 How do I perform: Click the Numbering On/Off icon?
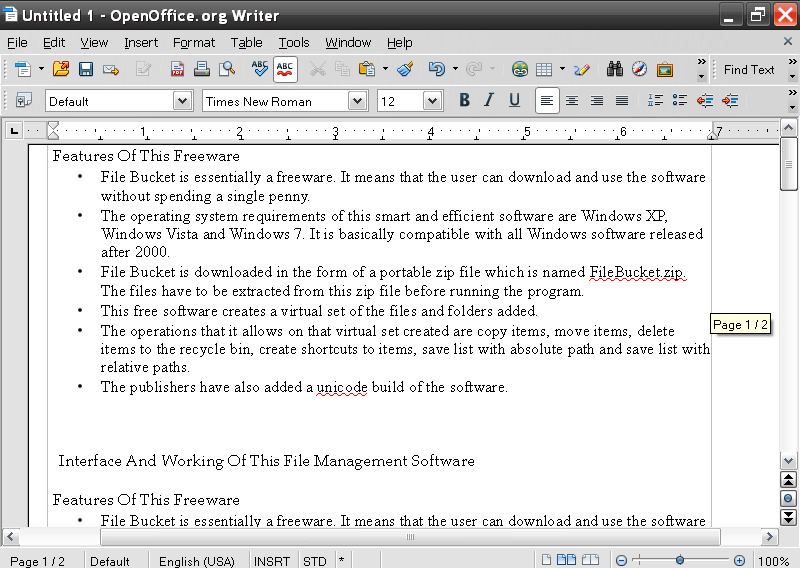click(655, 101)
